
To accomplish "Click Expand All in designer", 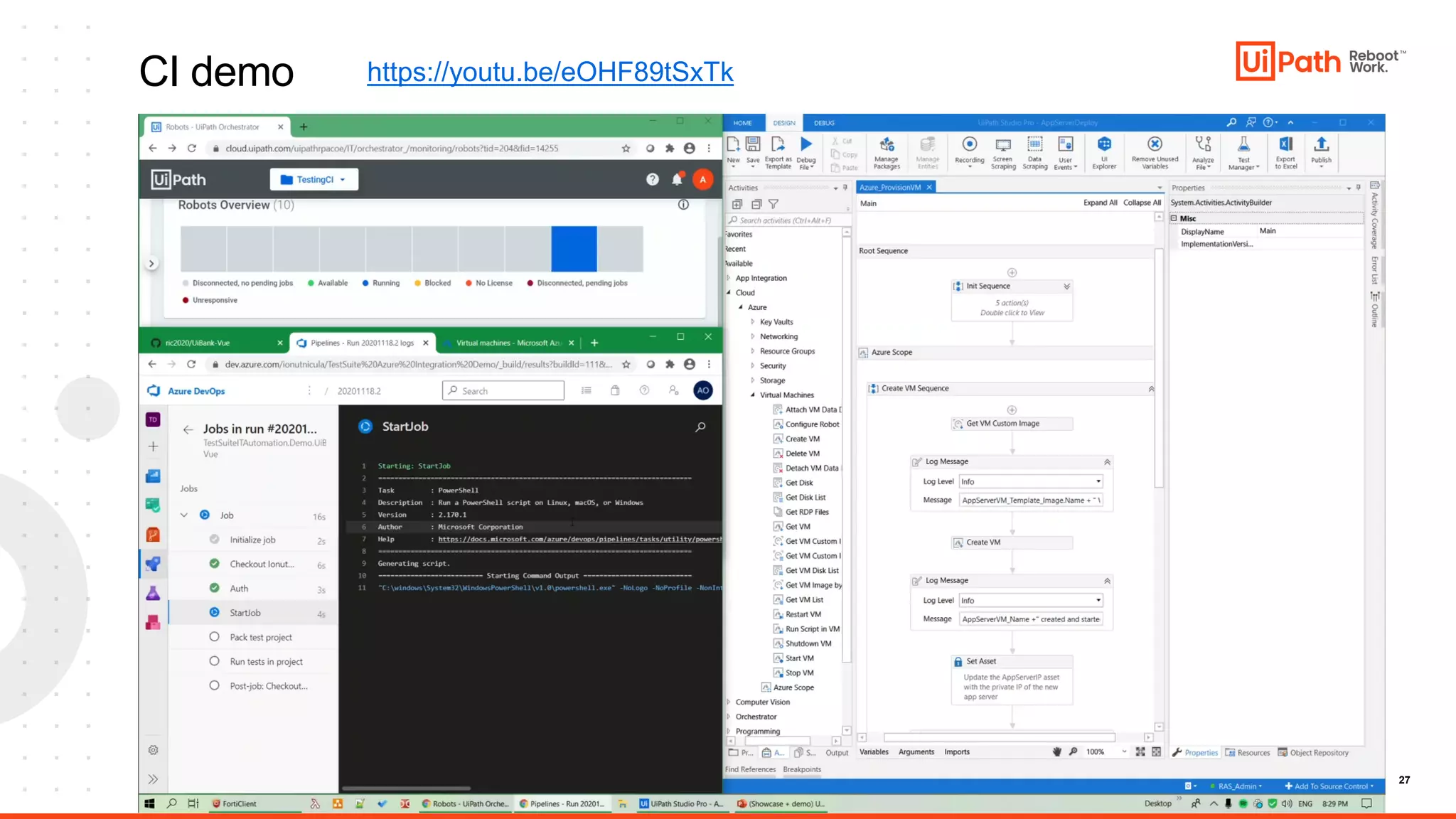I will coord(1100,203).
